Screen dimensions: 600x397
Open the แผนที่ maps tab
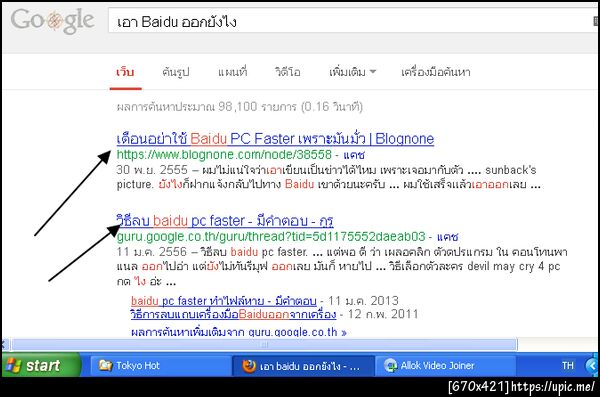(233, 72)
